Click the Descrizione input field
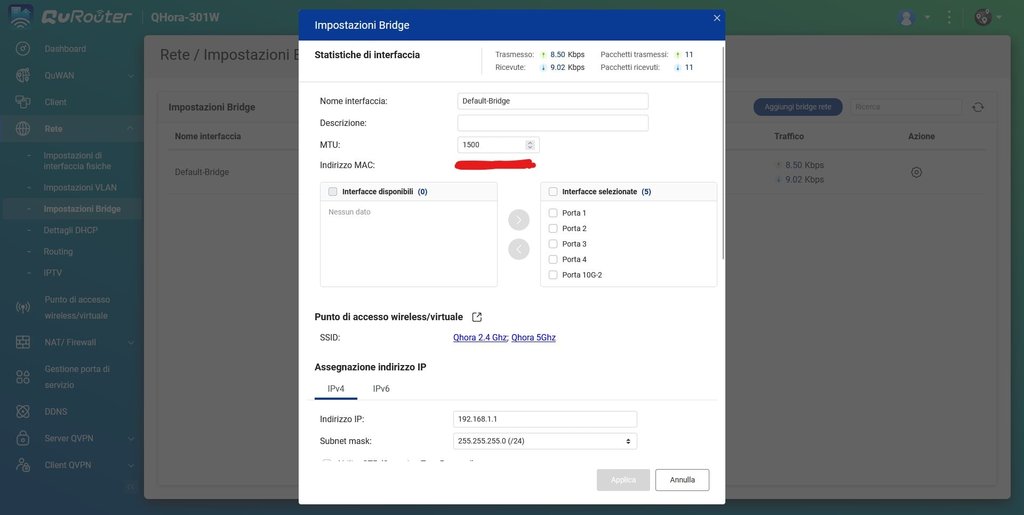 [x=552, y=123]
